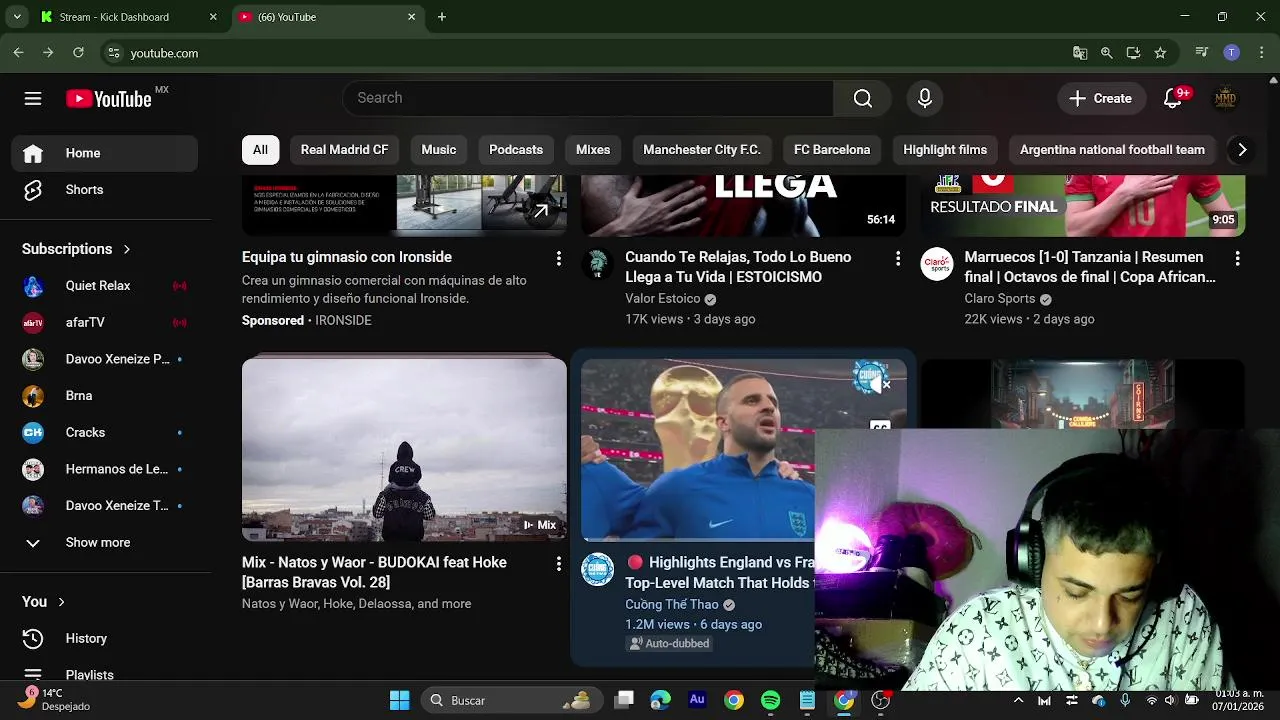
Task: Open a new browser tab
Action: point(442,17)
